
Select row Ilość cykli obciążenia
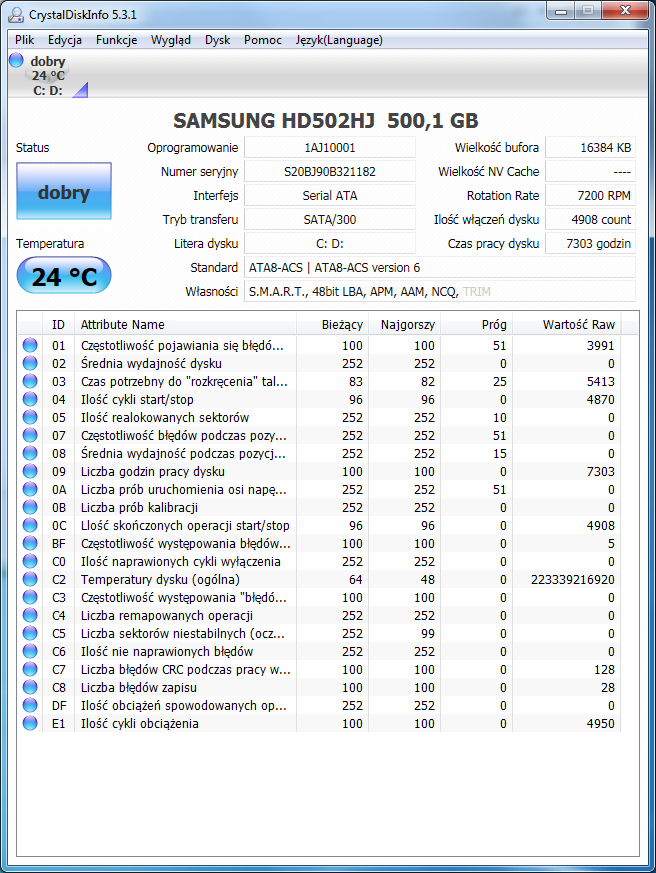tap(320, 724)
